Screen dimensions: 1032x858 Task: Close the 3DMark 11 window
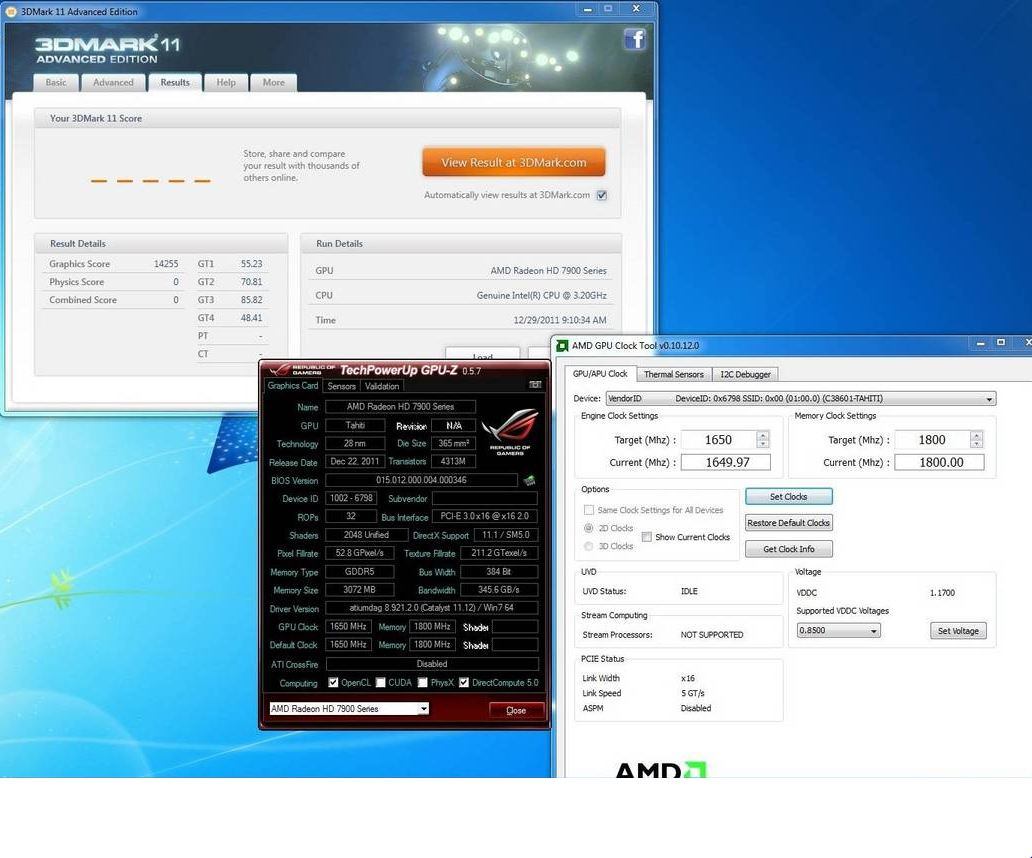[x=636, y=9]
